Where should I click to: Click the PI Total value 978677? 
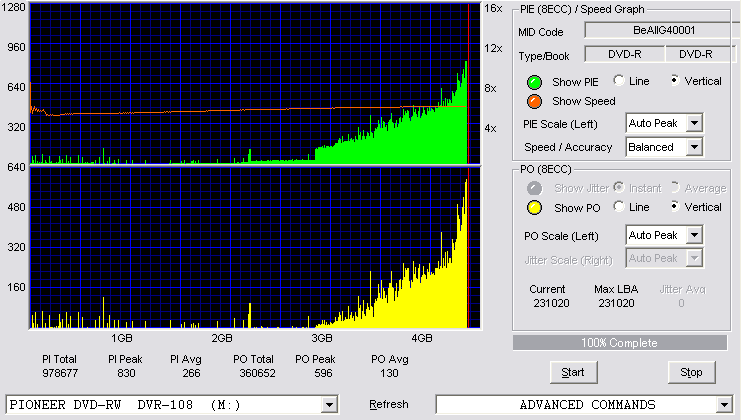(60, 374)
